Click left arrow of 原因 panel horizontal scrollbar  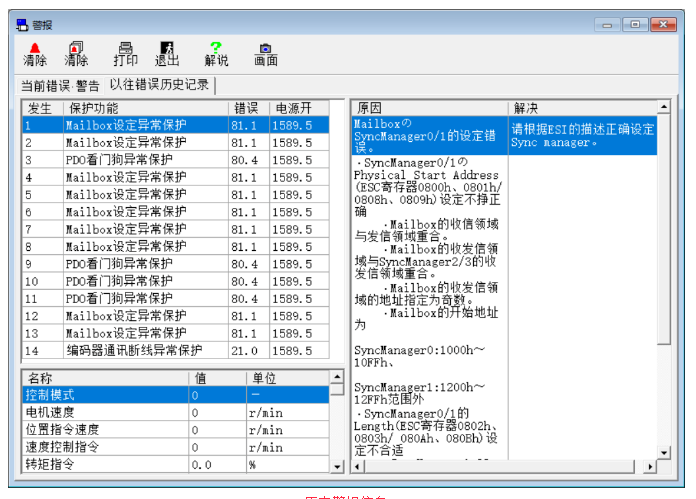point(358,467)
